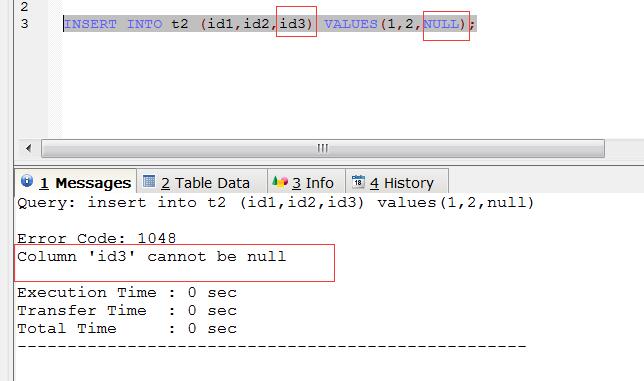
Task: Open the Table Data tab
Action: coord(202,181)
